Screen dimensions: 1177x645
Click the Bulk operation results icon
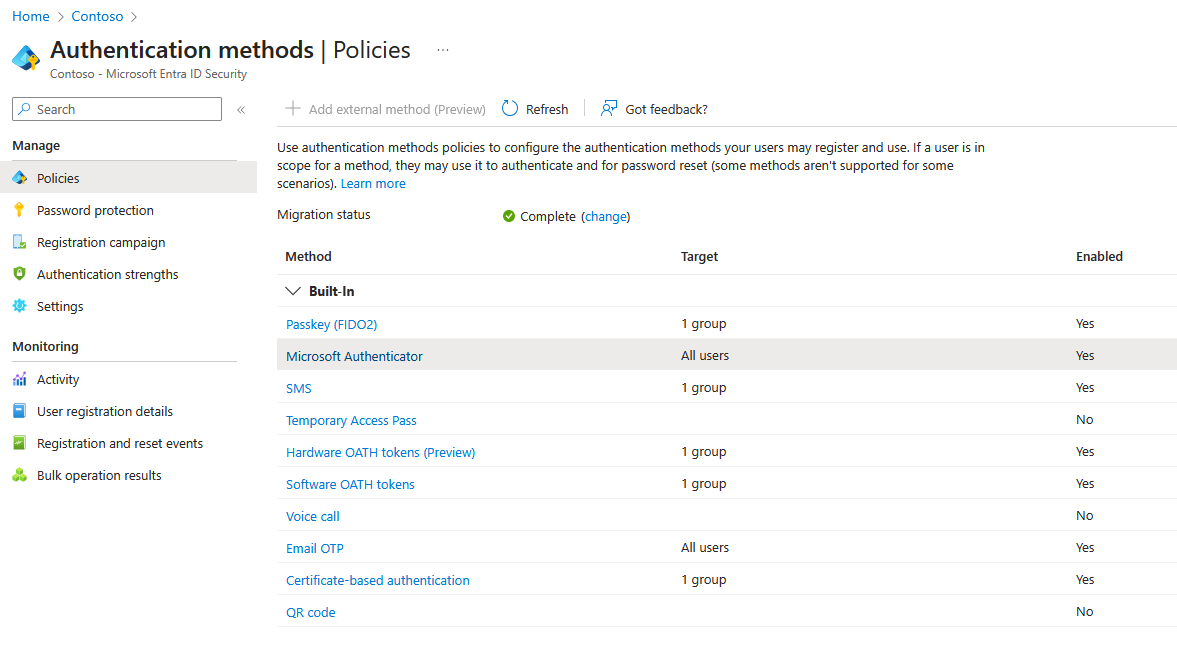19,475
